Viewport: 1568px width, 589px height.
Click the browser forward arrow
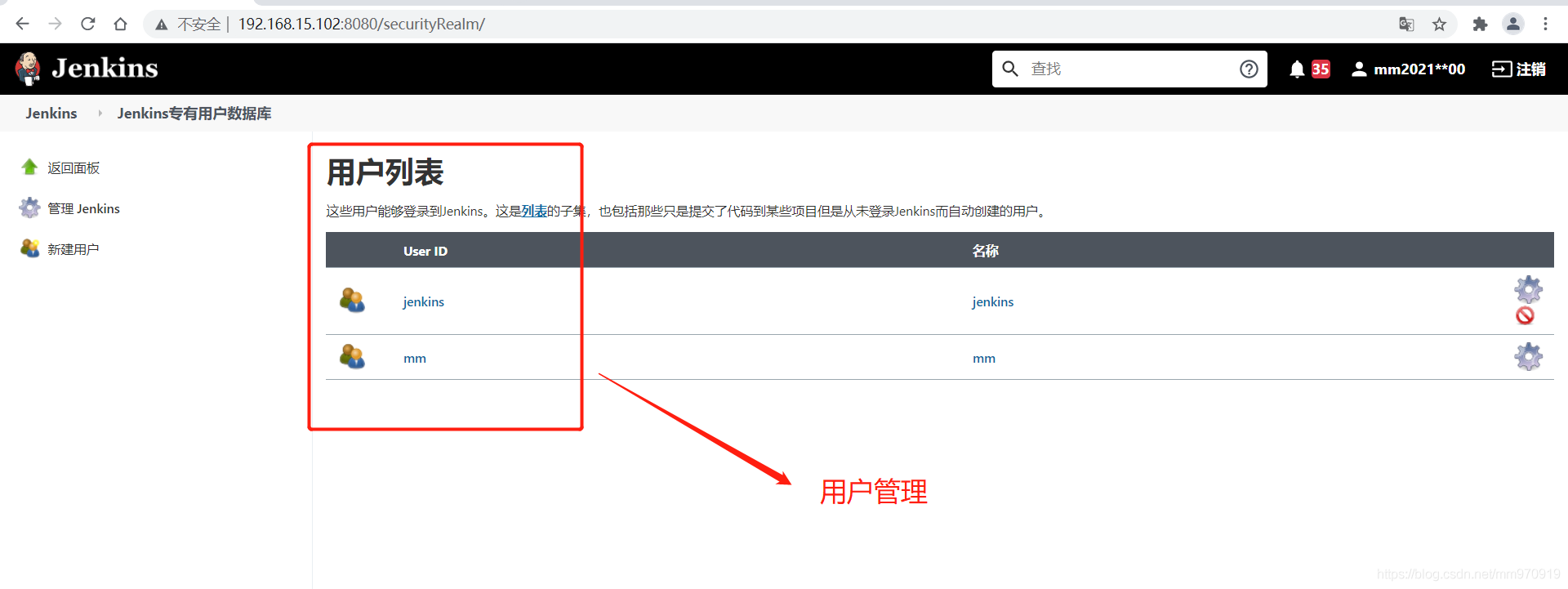click(x=56, y=24)
